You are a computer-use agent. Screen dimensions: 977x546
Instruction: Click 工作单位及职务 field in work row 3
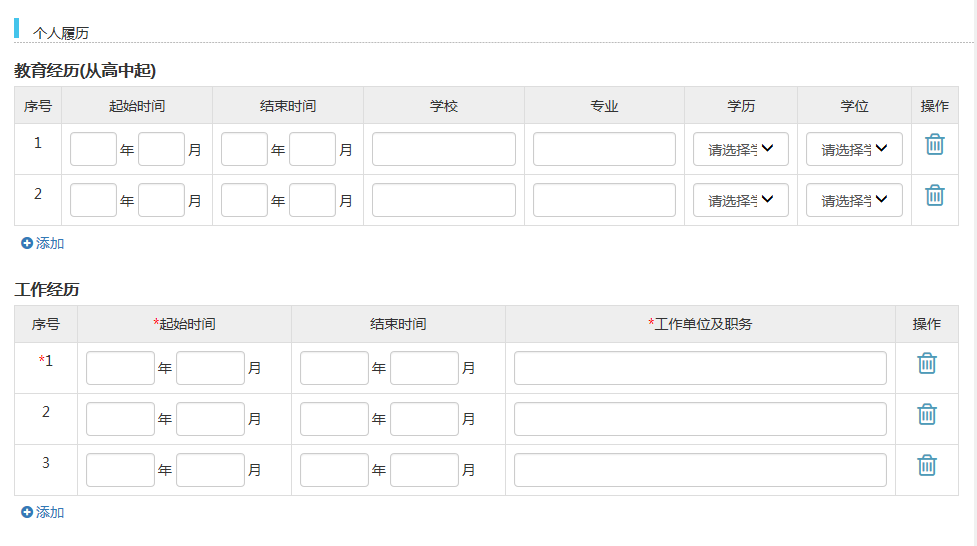700,470
